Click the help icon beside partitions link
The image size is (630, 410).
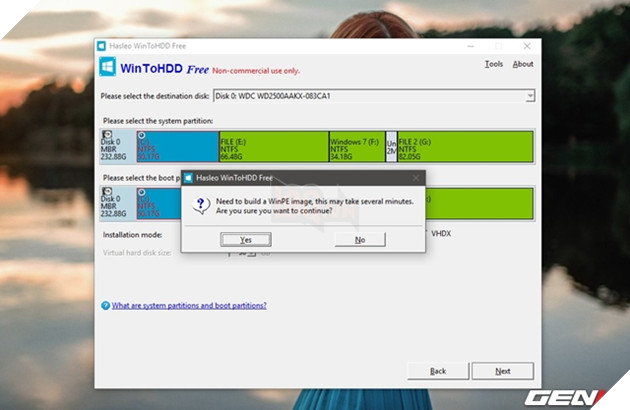click(x=105, y=305)
